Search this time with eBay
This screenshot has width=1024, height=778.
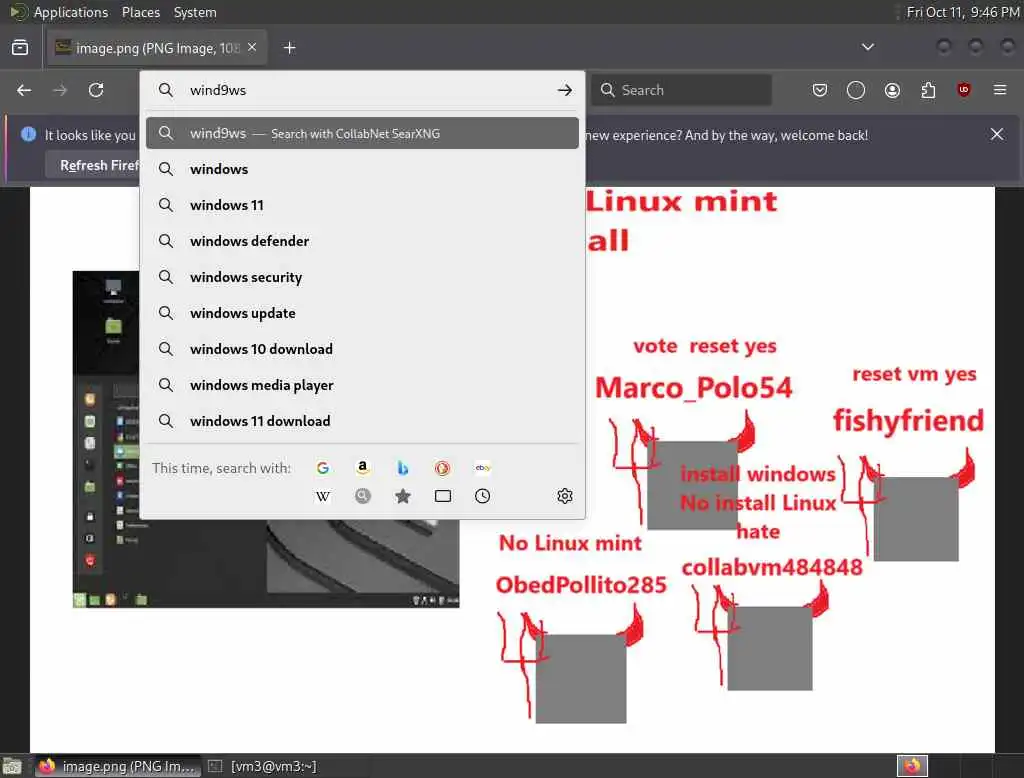click(483, 468)
